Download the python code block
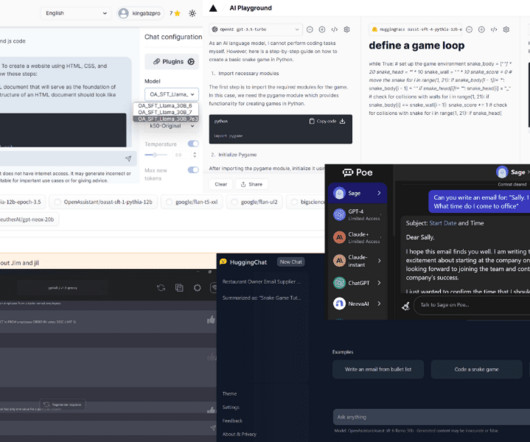Image resolution: width=530 pixels, height=442 pixels. pos(342,121)
